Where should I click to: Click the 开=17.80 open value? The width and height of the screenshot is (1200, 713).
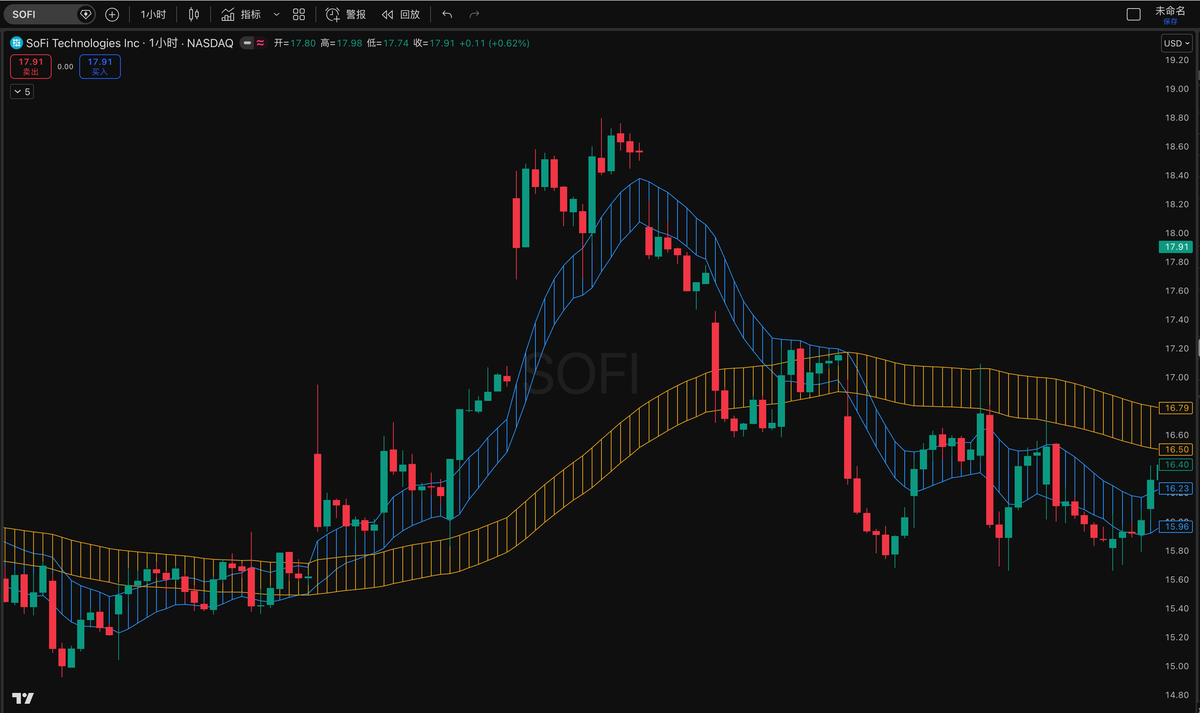pyautogui.click(x=294, y=43)
